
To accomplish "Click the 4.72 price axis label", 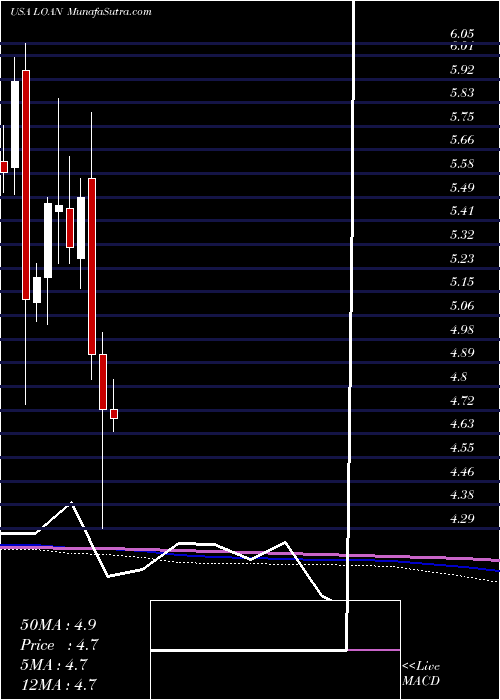I will point(462,400).
